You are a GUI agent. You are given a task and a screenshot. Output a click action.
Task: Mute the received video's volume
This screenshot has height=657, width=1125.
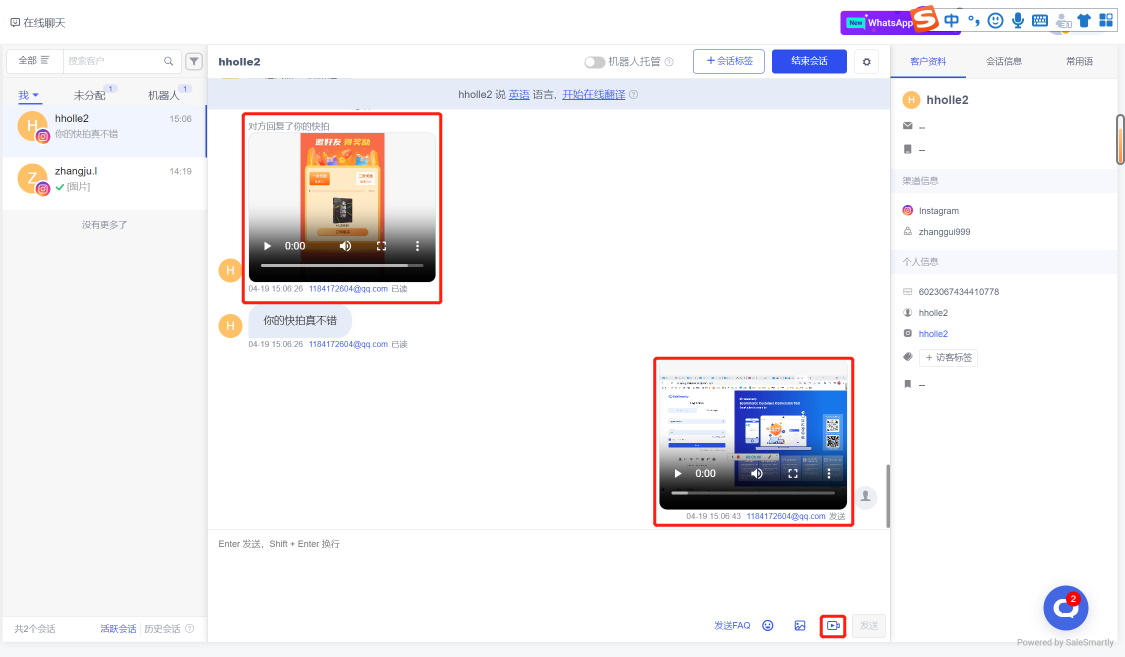345,246
